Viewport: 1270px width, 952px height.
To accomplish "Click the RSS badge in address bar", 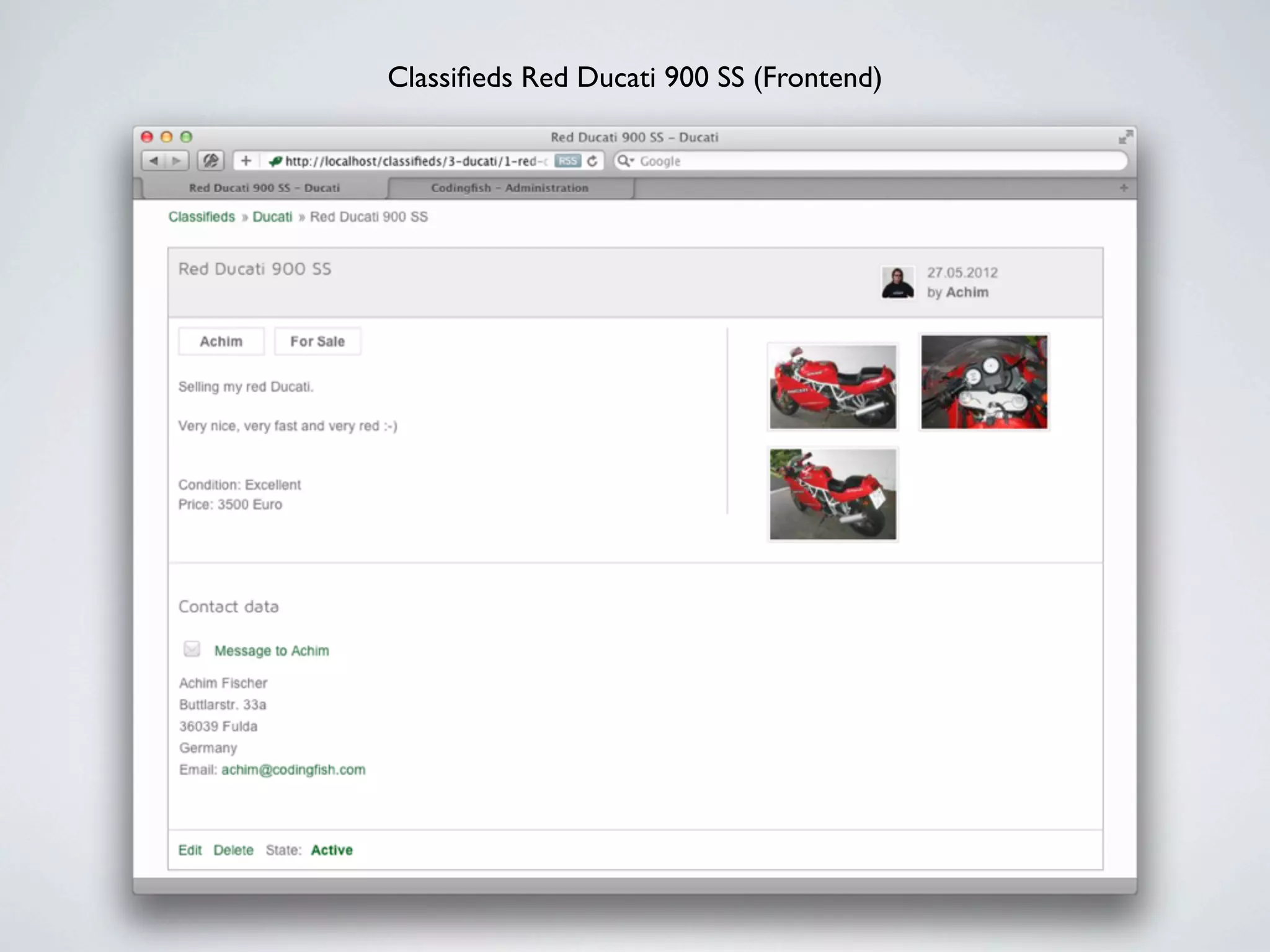I will point(567,161).
